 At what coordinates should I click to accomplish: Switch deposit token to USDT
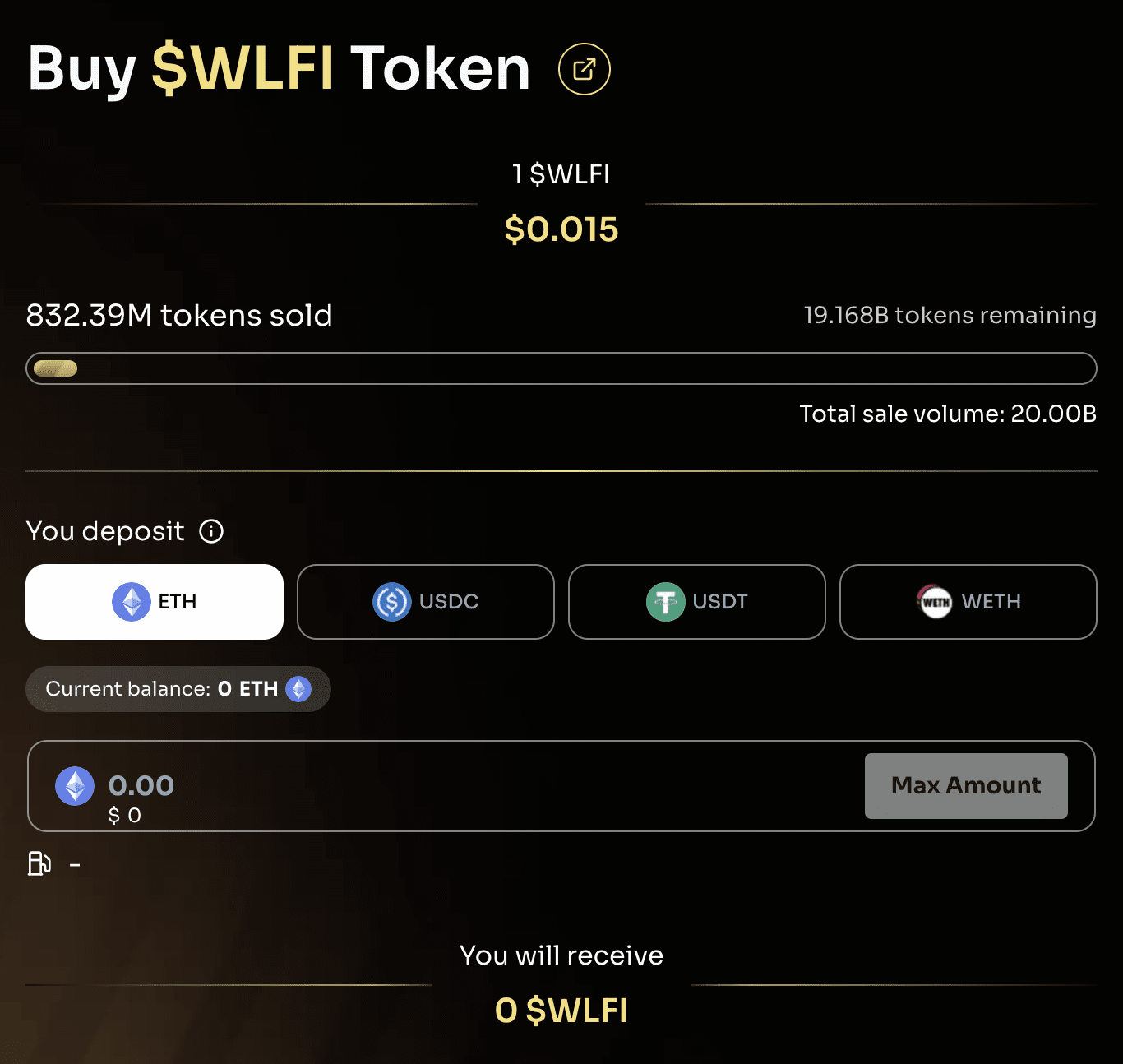(x=696, y=602)
